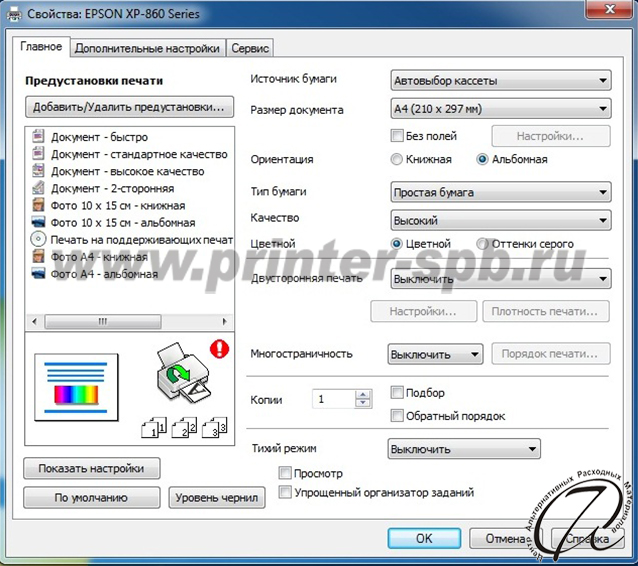Close the EPSON XP-860 properties window
This screenshot has height=566, width=638.
(609, 9)
